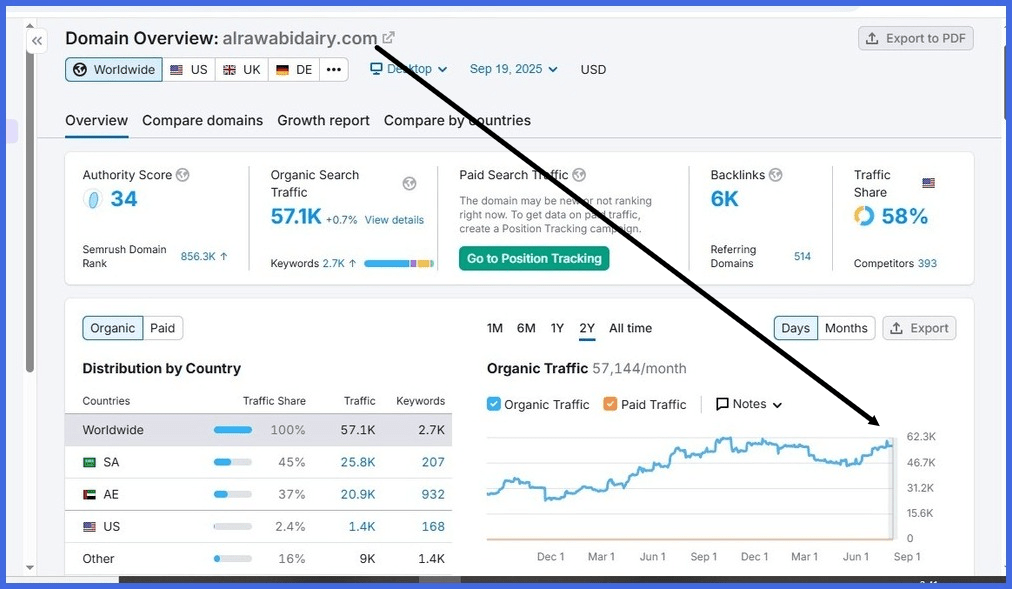Click the Export to PDF button
Viewport: 1012px width, 589px height.
[x=915, y=38]
